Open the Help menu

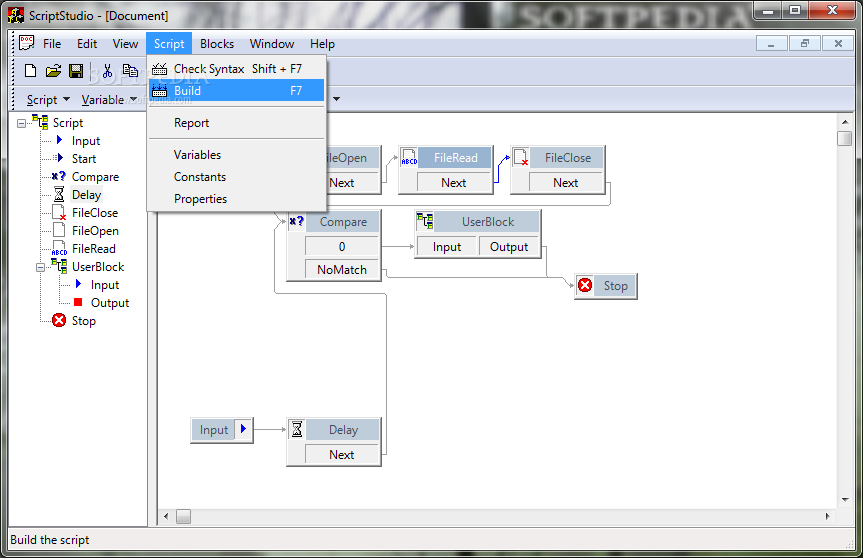(323, 43)
